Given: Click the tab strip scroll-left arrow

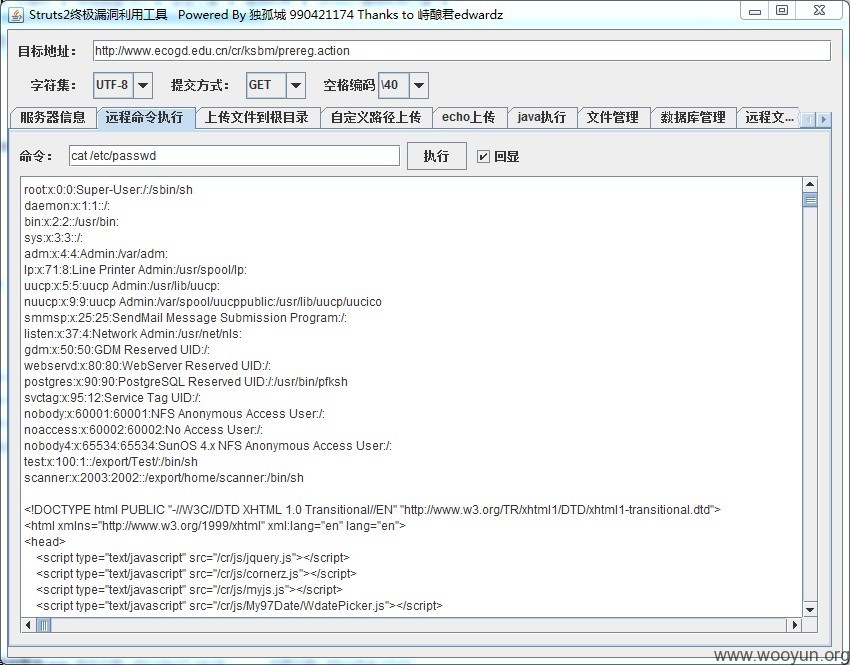Looking at the screenshot, I should [x=808, y=119].
